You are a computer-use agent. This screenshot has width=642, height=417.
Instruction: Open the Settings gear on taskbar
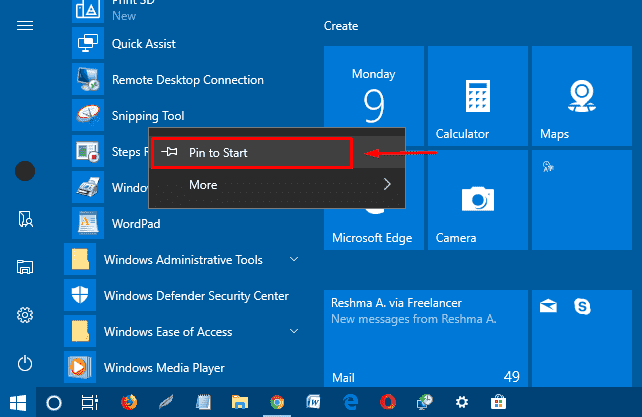(x=462, y=402)
